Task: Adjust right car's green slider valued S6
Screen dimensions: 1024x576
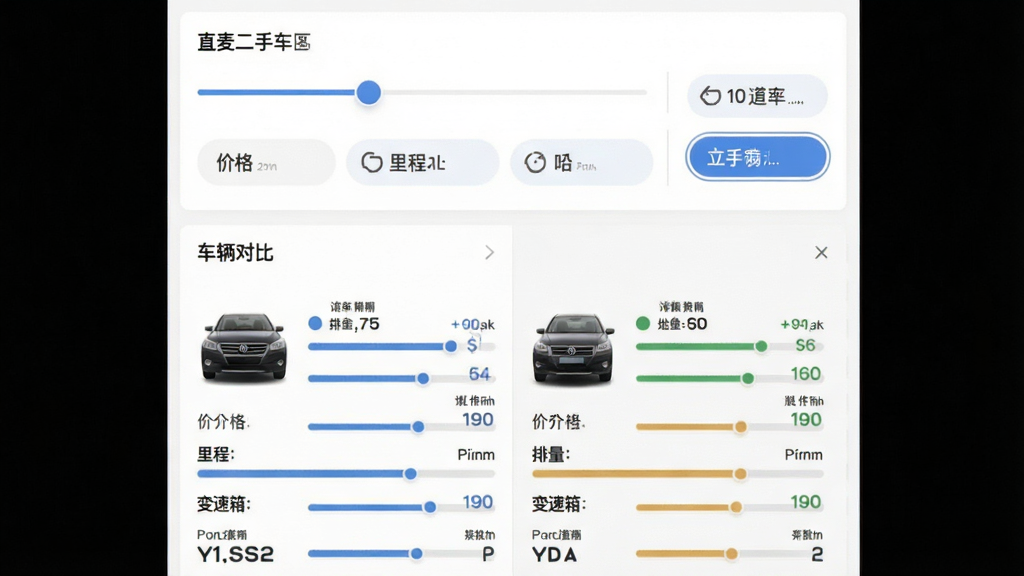Action: 729,347
